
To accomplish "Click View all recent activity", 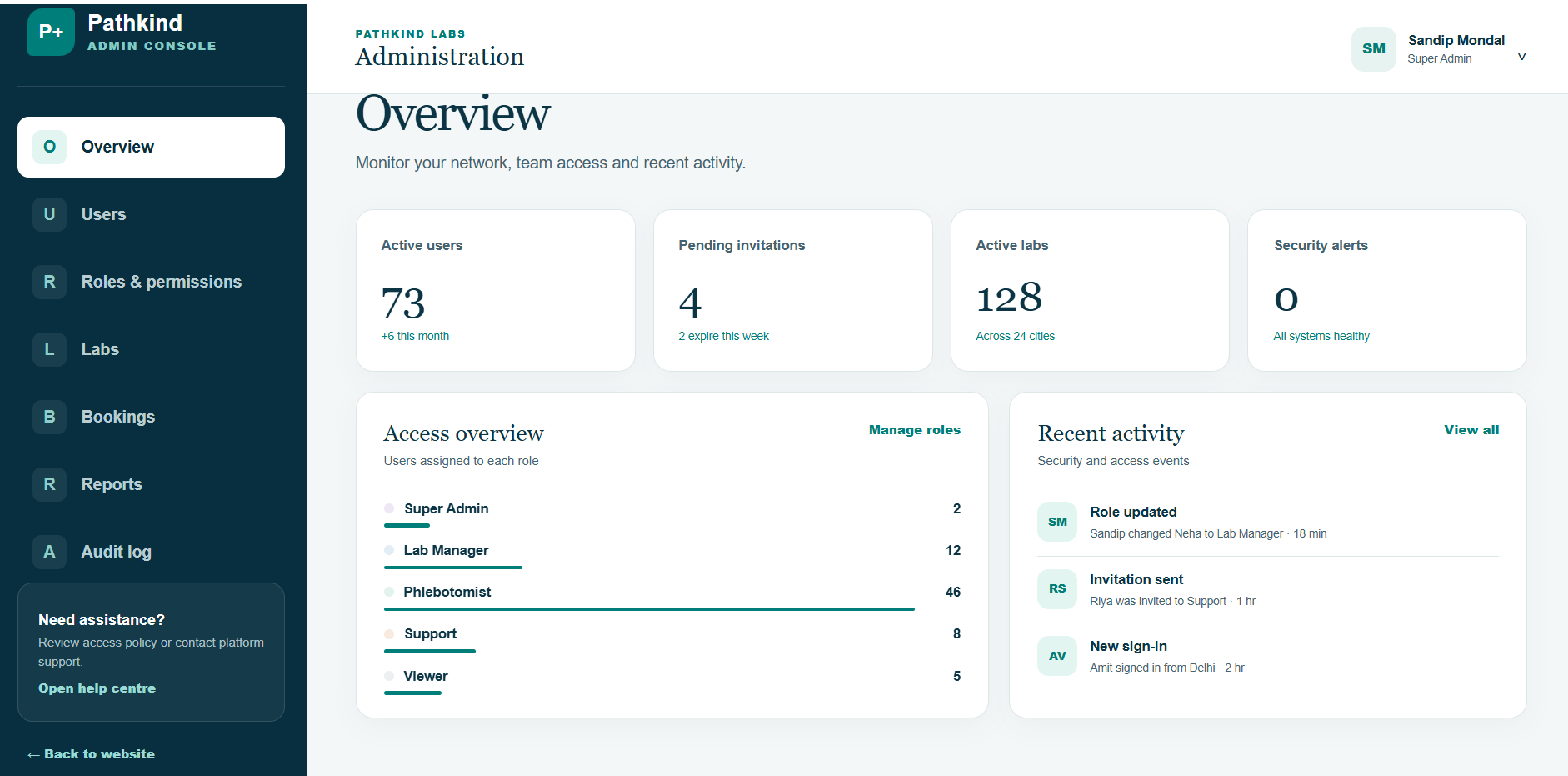I will 1471,430.
